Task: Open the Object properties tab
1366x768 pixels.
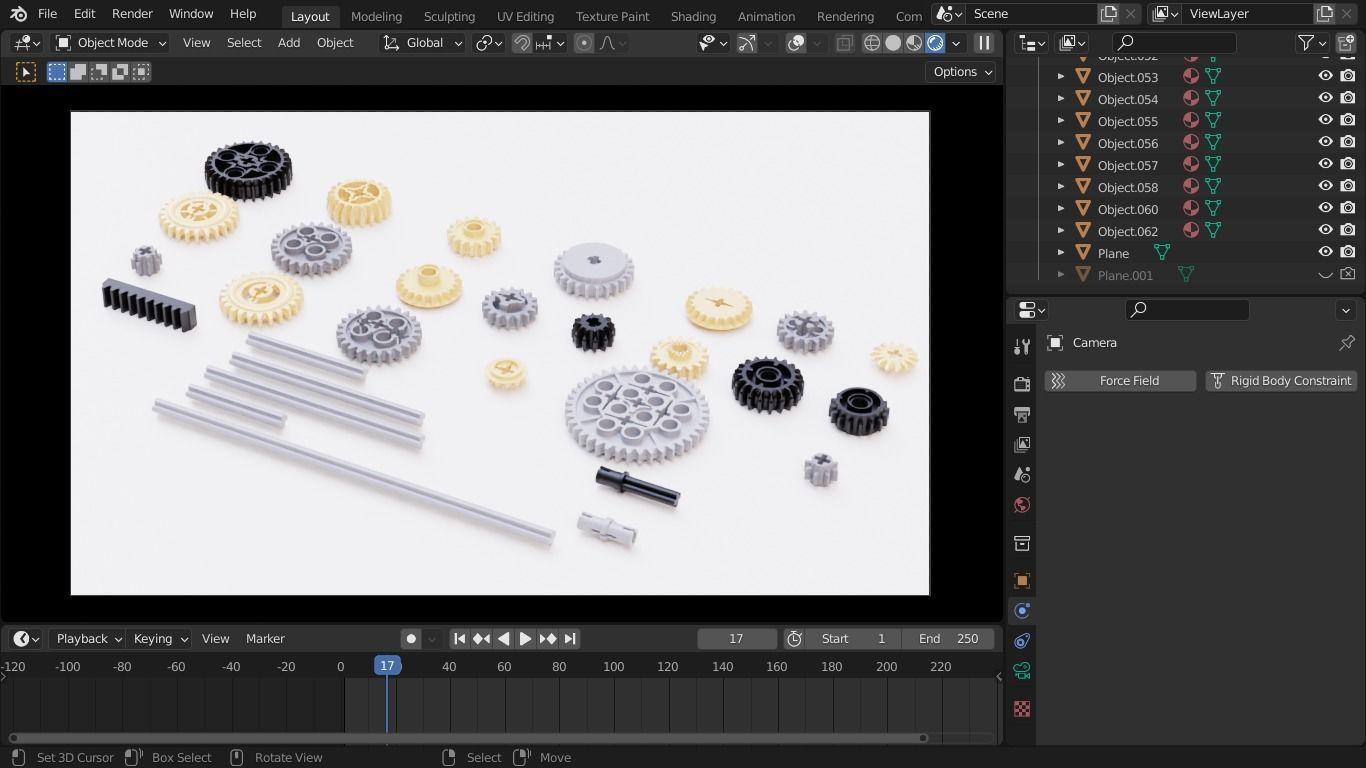Action: click(x=1021, y=581)
